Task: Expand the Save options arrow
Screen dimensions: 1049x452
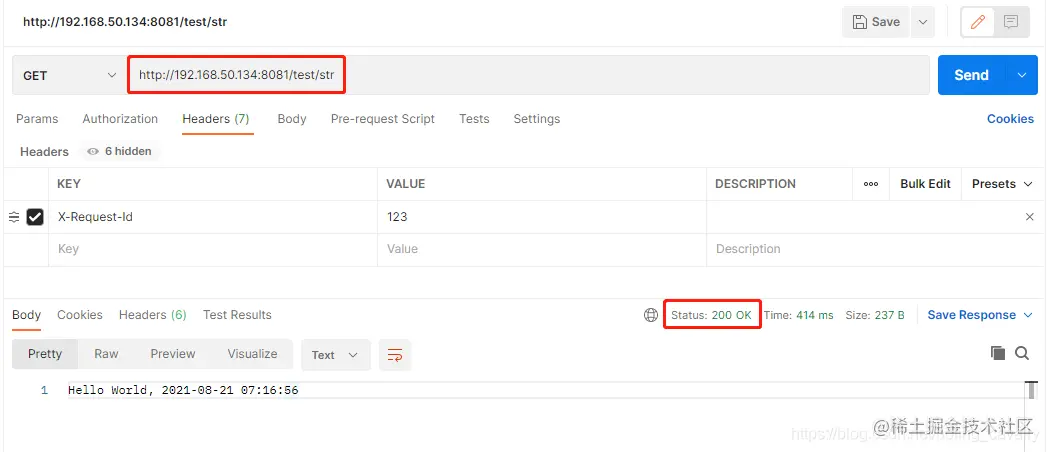Action: (923, 22)
